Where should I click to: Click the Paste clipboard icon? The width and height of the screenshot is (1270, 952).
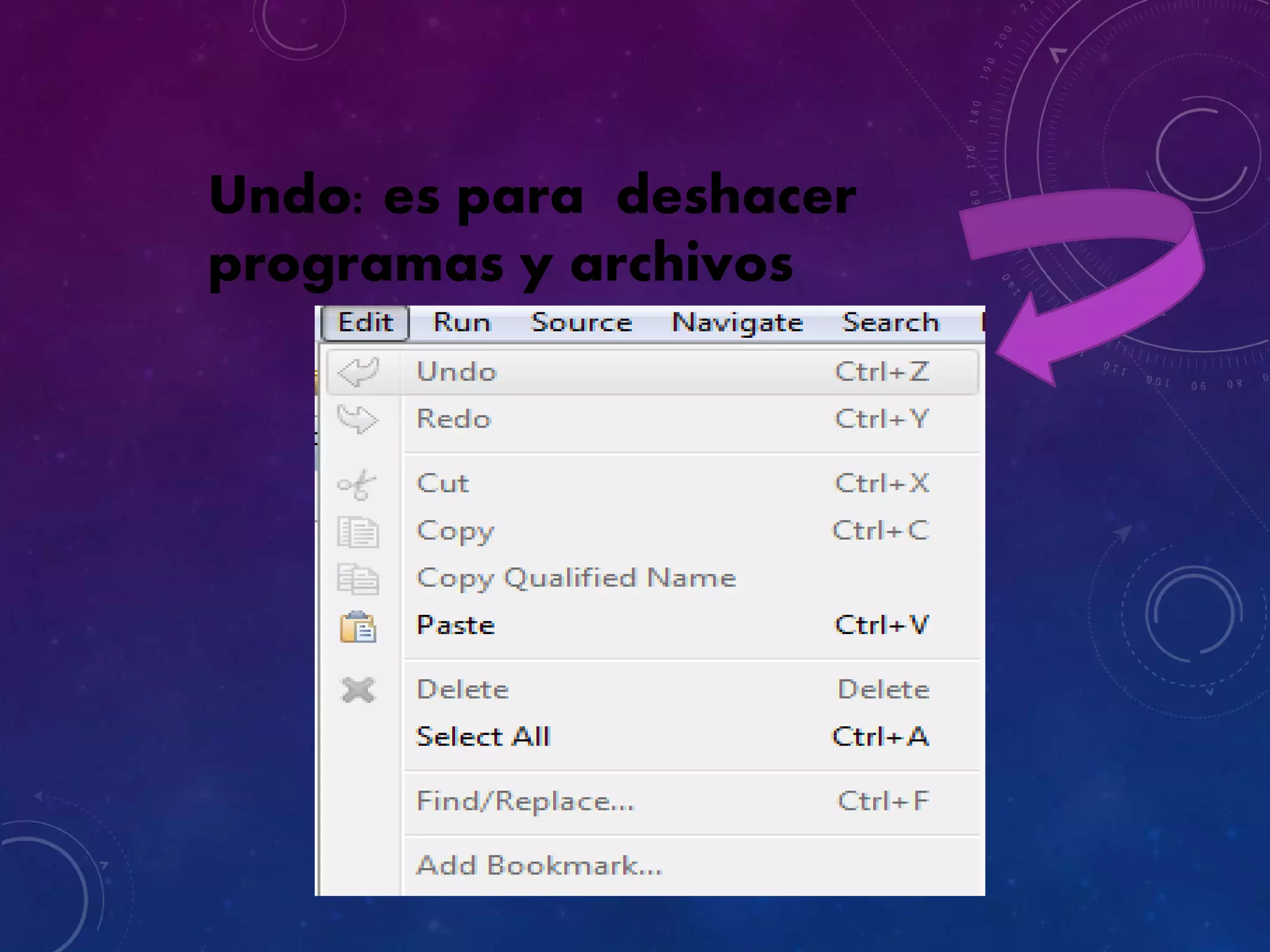point(358,627)
